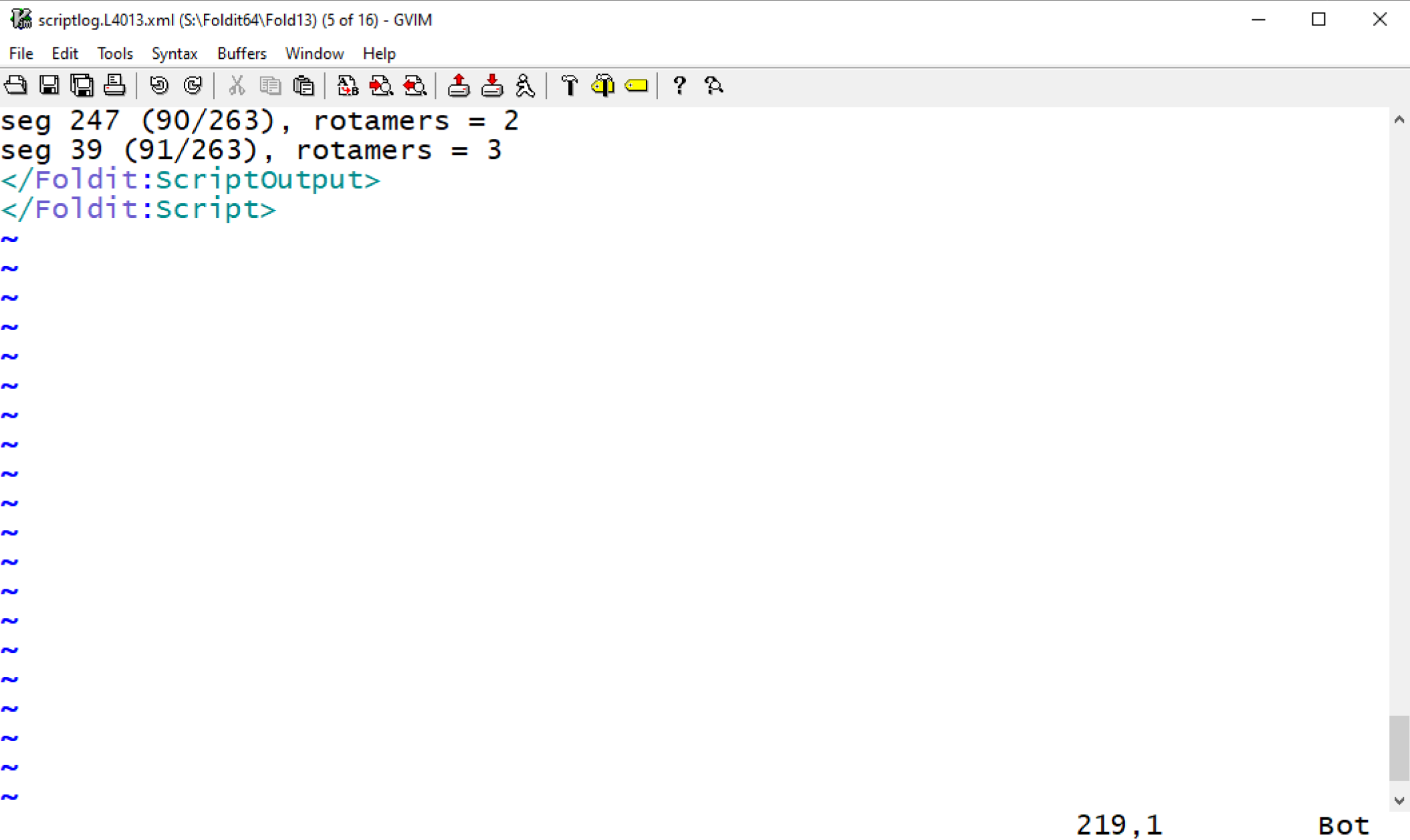This screenshot has width=1410, height=840.
Task: Click the question mark Help icon
Action: [679, 86]
